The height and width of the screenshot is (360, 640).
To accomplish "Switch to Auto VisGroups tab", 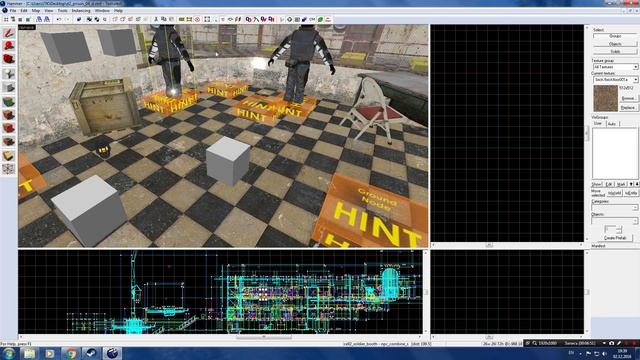I will pyautogui.click(x=612, y=123).
